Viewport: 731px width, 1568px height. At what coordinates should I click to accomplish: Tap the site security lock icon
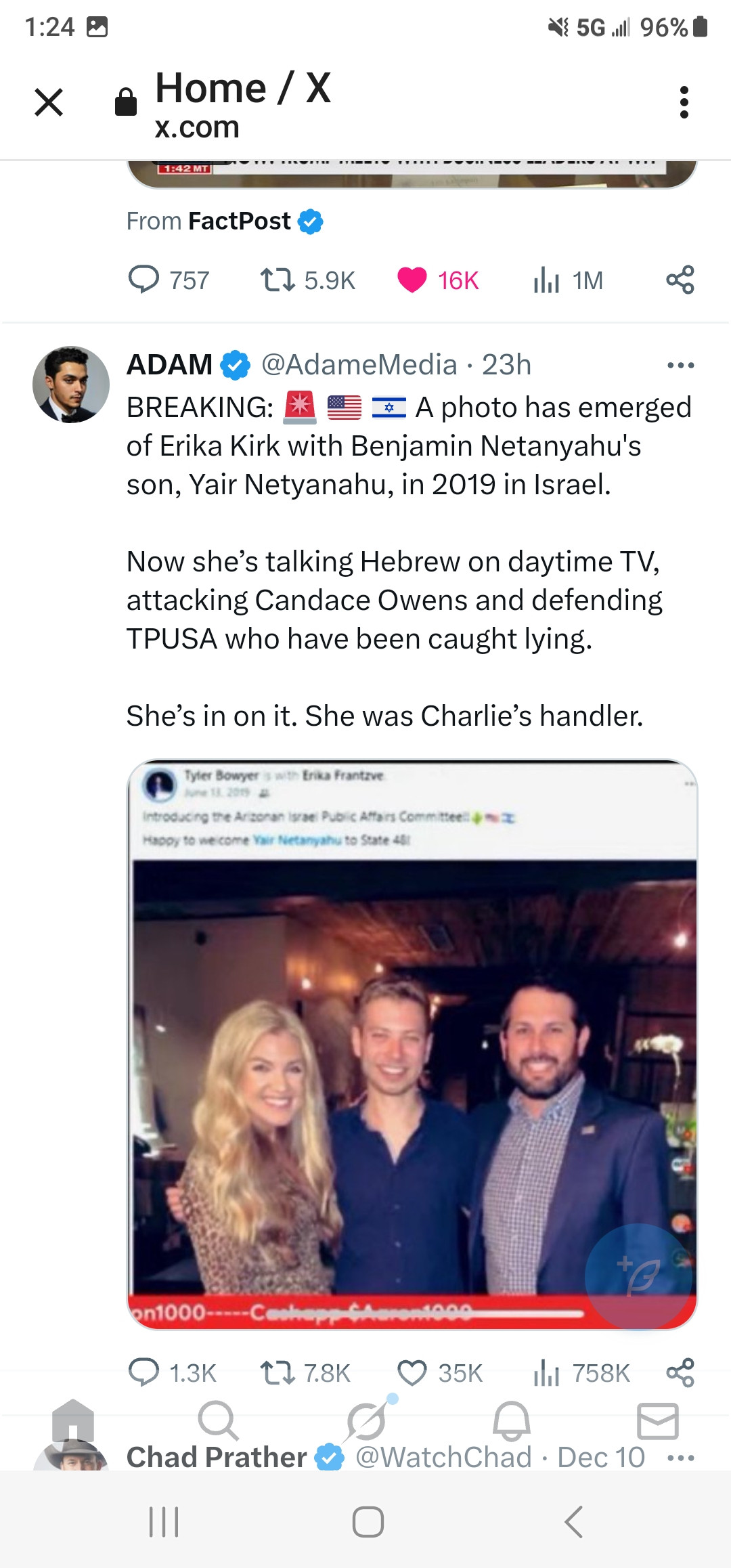(x=126, y=103)
